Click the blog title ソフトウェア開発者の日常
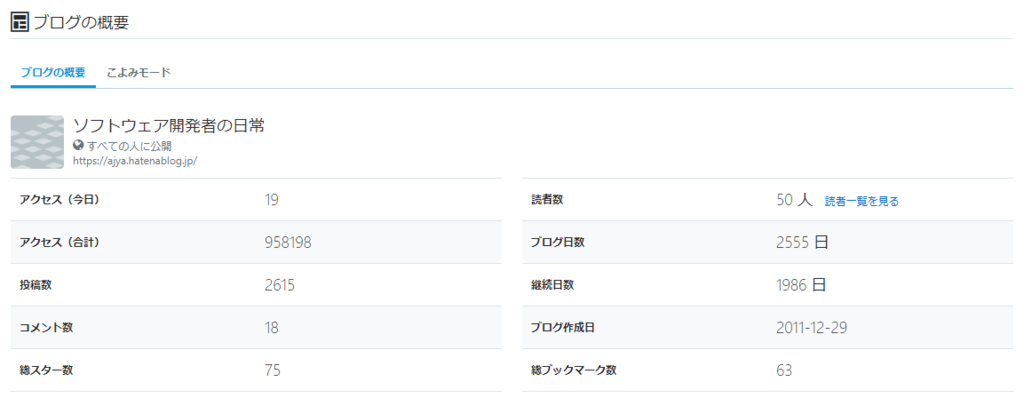 click(168, 125)
